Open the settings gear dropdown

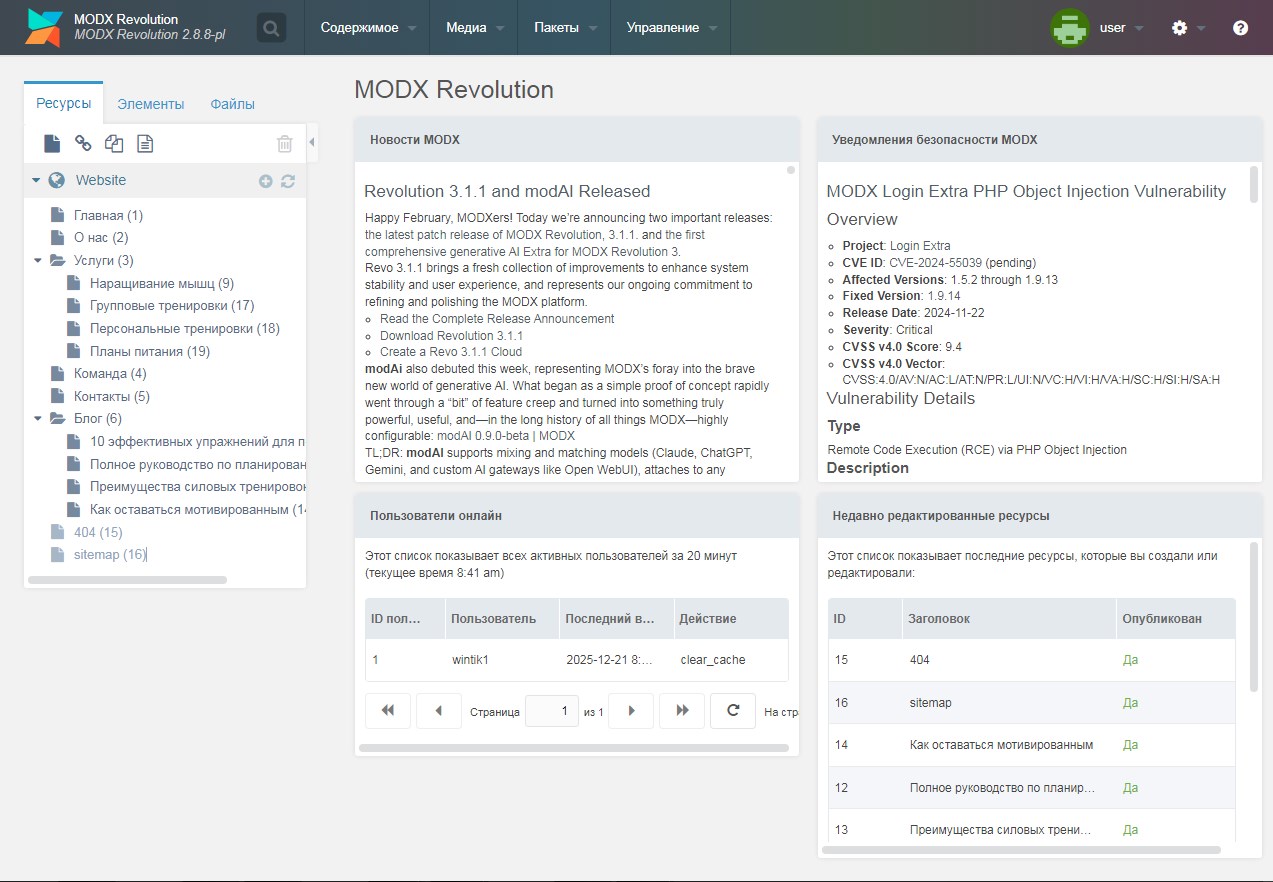coord(1187,28)
